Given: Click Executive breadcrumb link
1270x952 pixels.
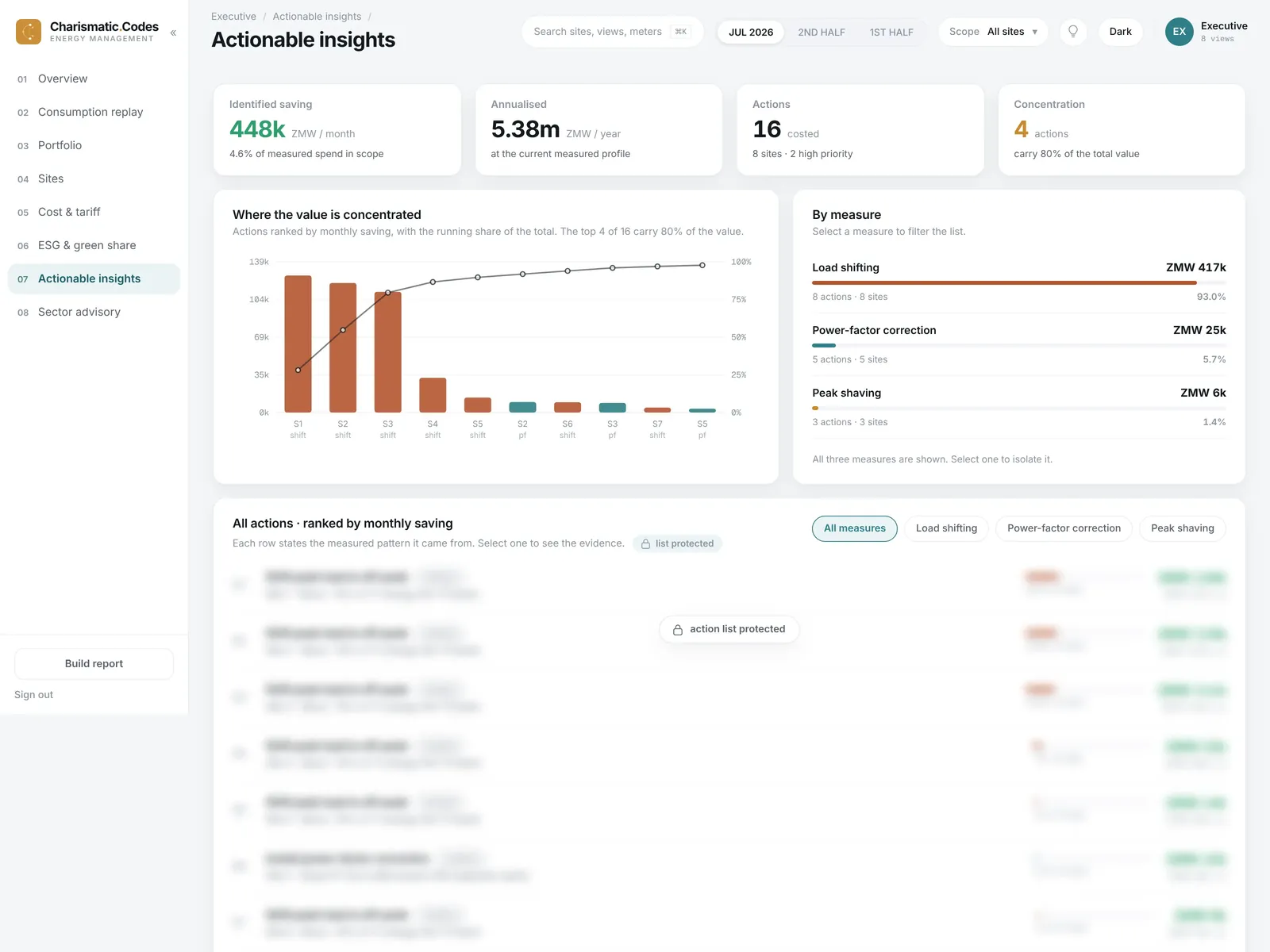Looking at the screenshot, I should tap(233, 17).
